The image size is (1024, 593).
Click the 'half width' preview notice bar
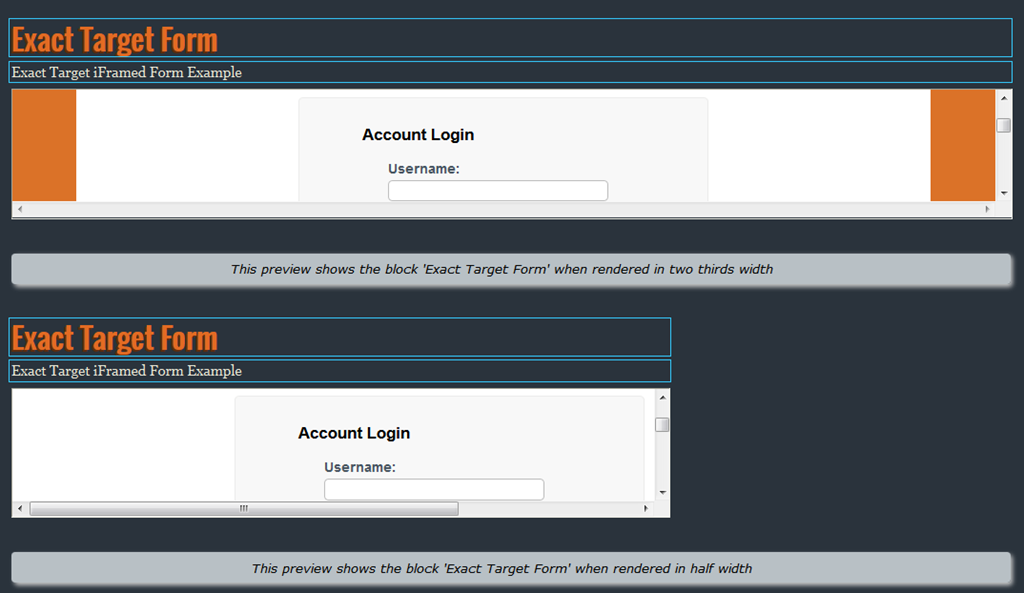(x=511, y=568)
